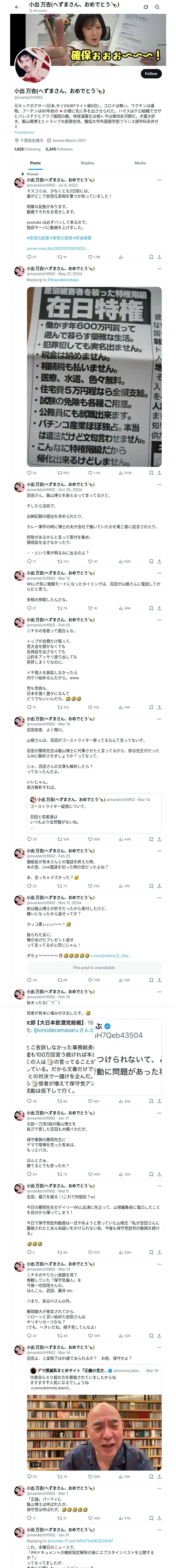Open search from the profile header
176x1568 pixels.
point(157,7)
